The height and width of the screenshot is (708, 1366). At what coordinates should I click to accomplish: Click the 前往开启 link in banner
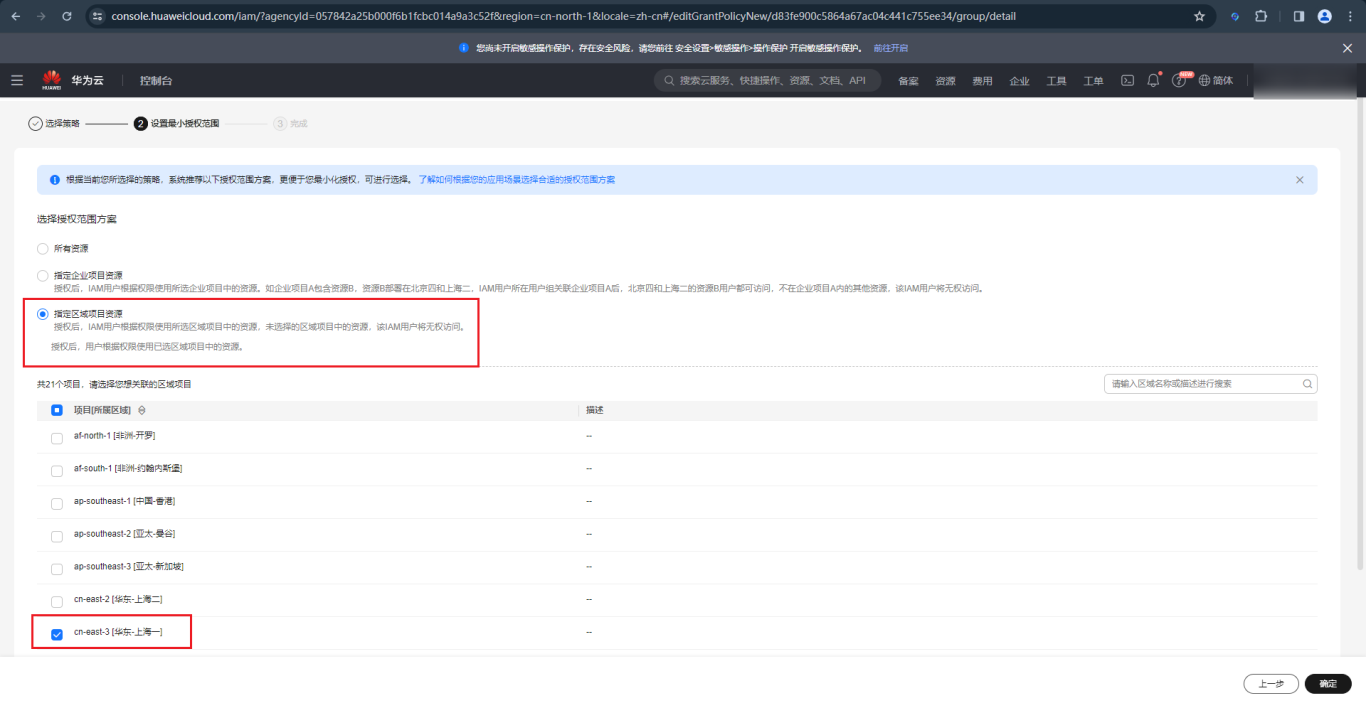coord(890,48)
